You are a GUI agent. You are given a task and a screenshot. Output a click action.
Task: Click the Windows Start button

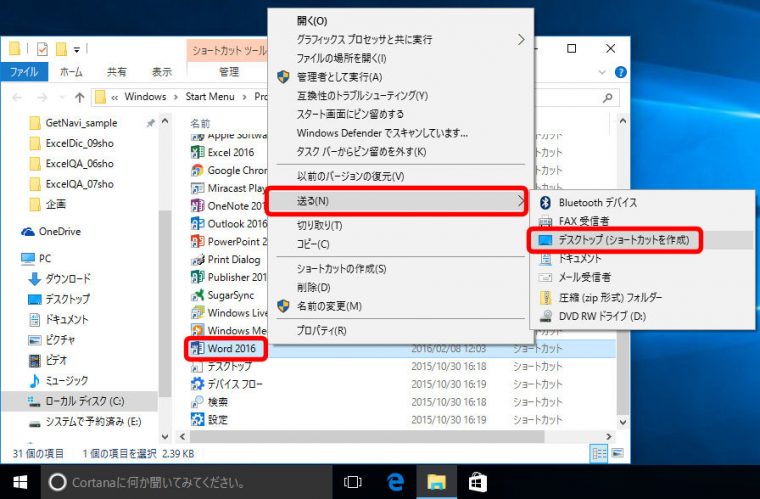[20, 483]
